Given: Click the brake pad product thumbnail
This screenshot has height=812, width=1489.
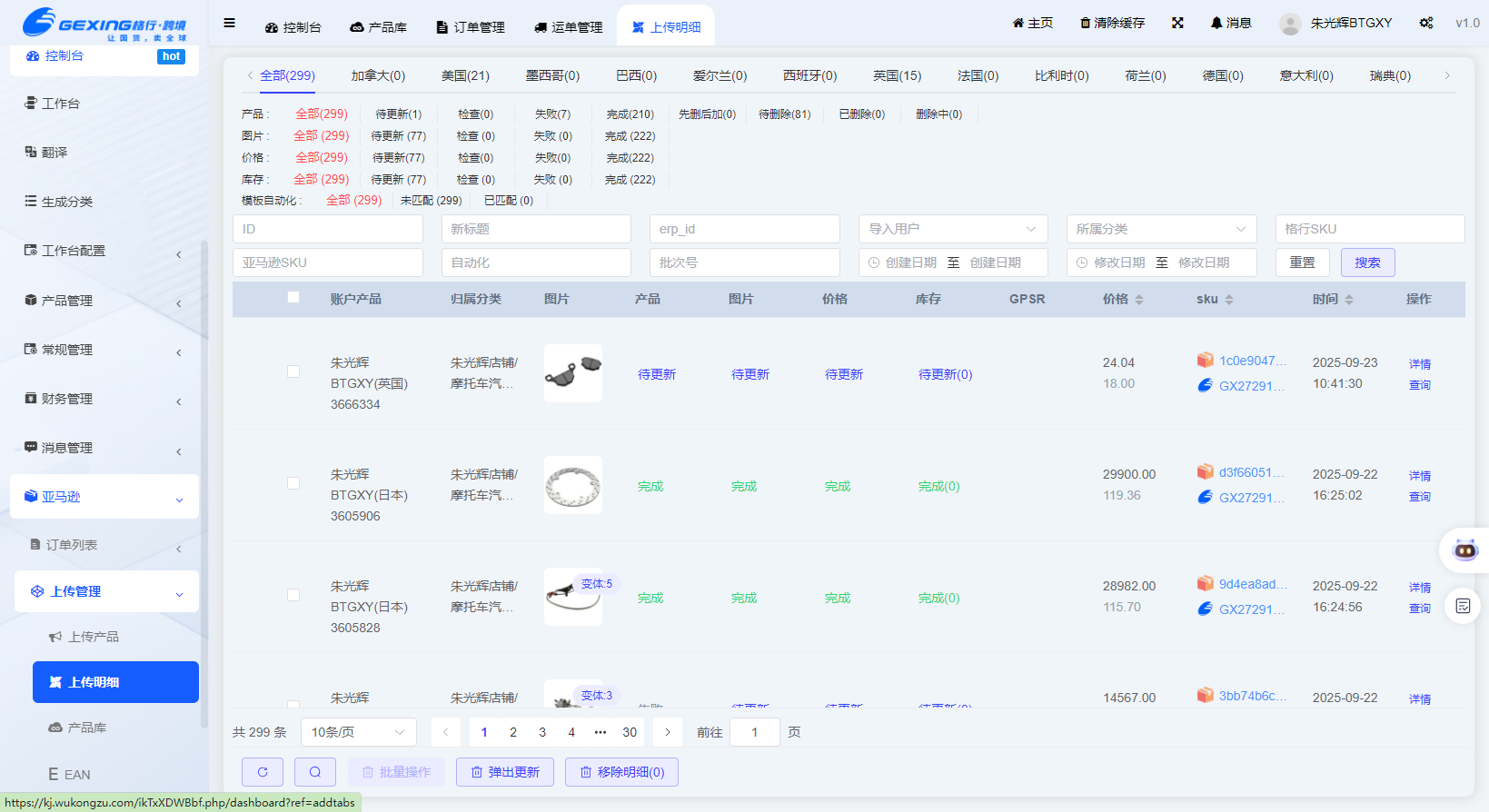Looking at the screenshot, I should coord(572,373).
